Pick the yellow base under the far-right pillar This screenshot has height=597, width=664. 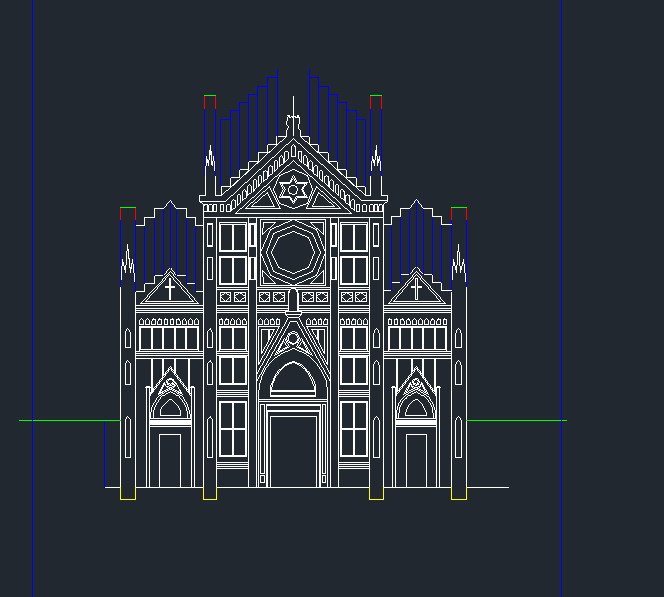tap(459, 494)
